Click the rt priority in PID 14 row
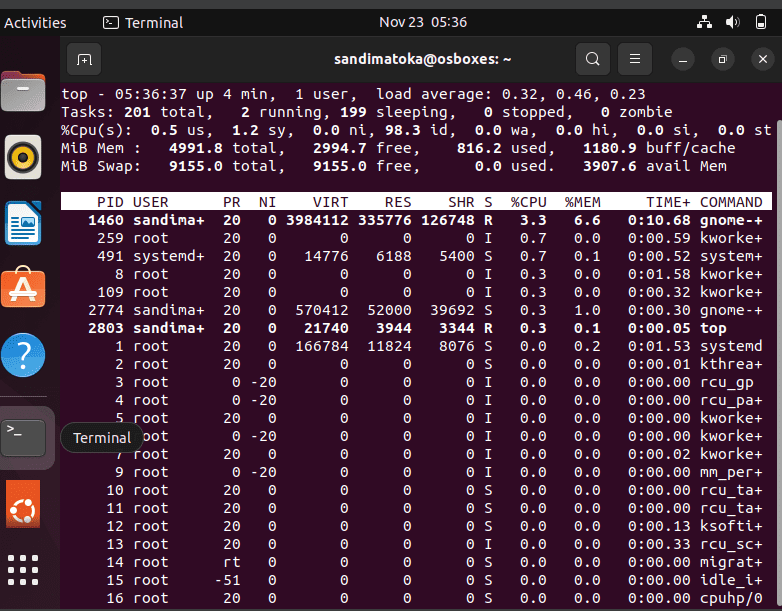The height and width of the screenshot is (611, 782). pyautogui.click(x=232, y=562)
